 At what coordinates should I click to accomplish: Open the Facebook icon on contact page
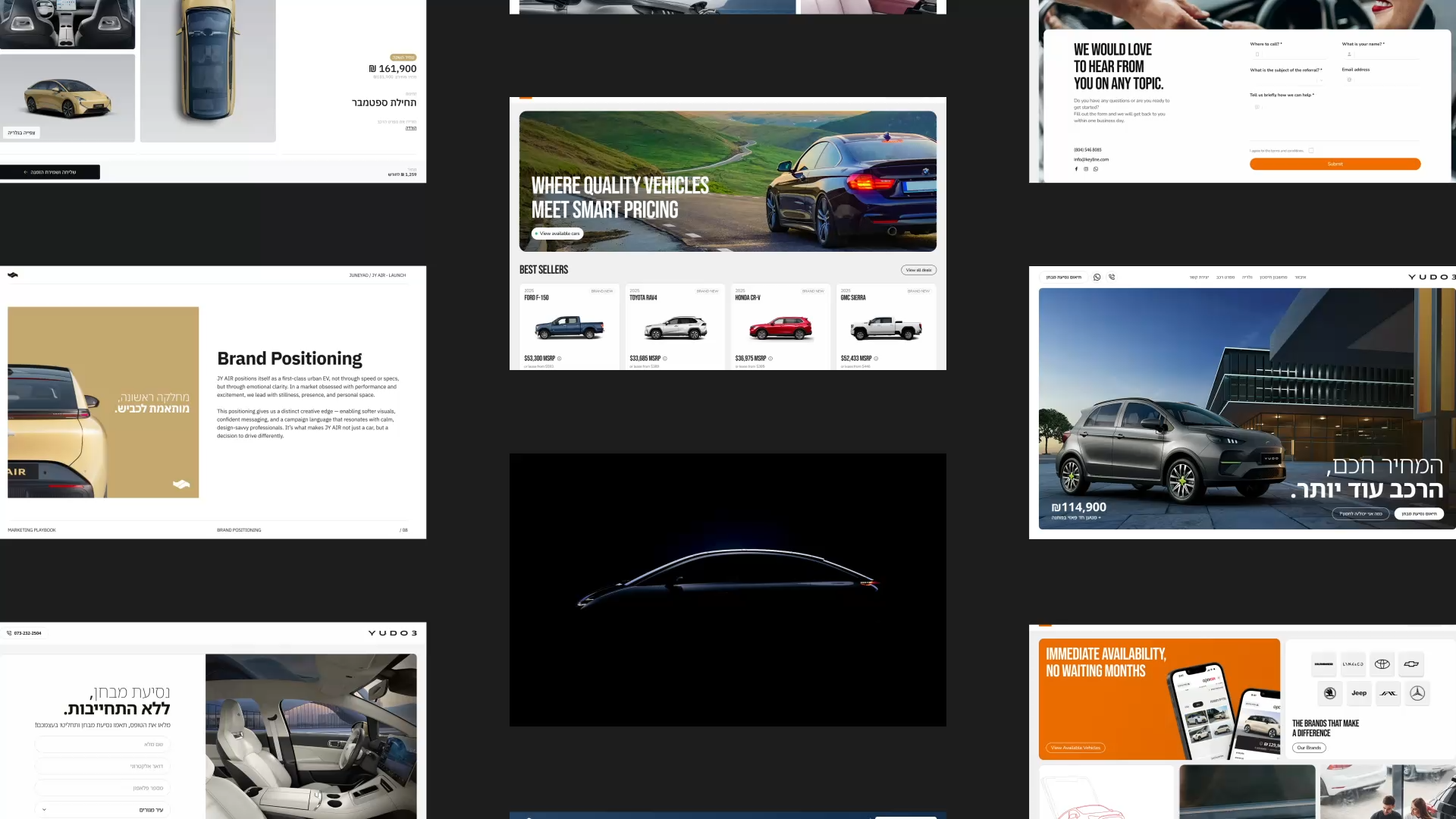point(1076,169)
